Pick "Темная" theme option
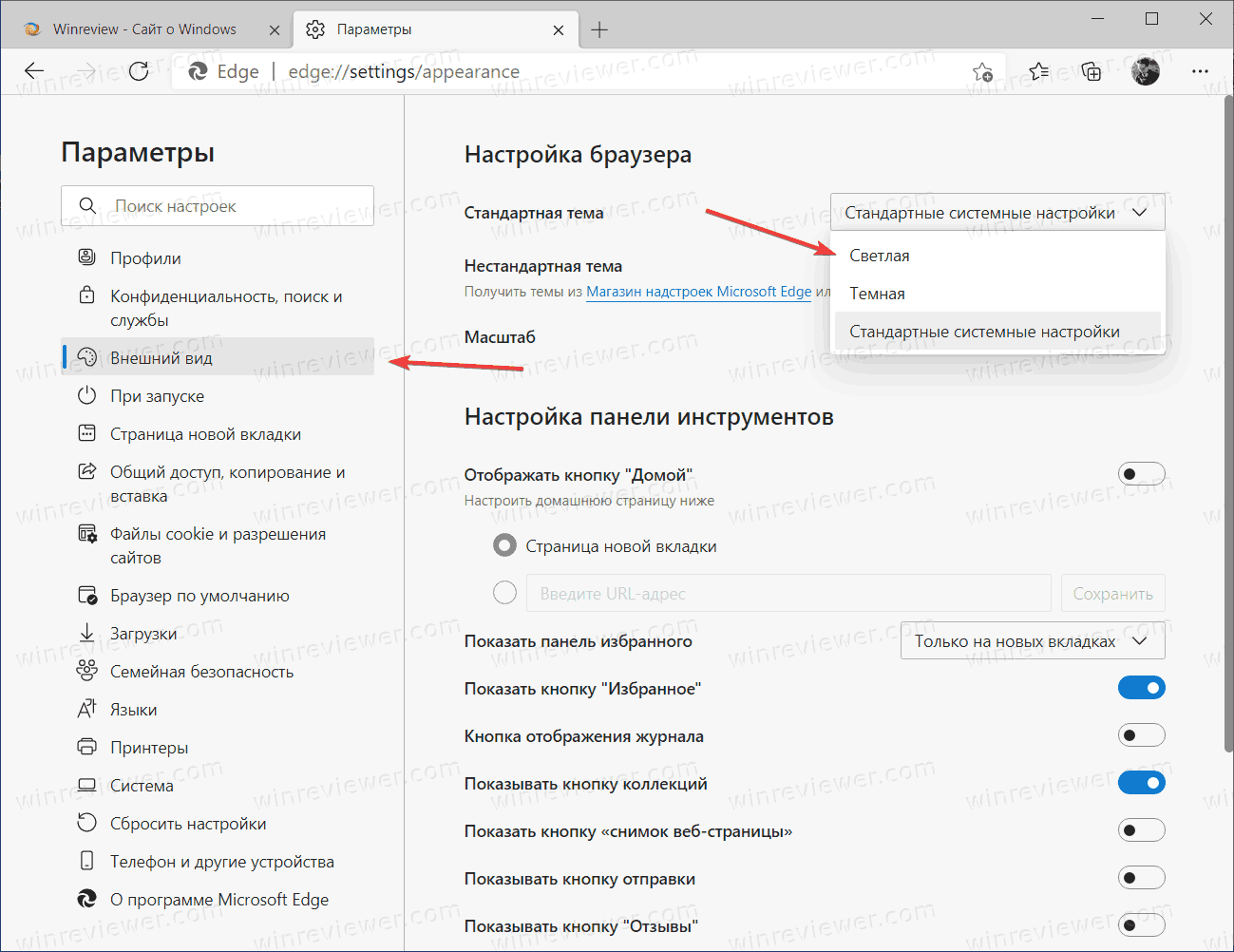 (x=877, y=294)
